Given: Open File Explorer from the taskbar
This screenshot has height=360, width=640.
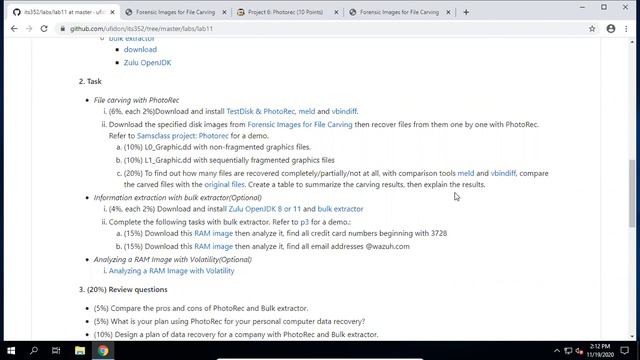Looking at the screenshot, I should click(x=80, y=351).
